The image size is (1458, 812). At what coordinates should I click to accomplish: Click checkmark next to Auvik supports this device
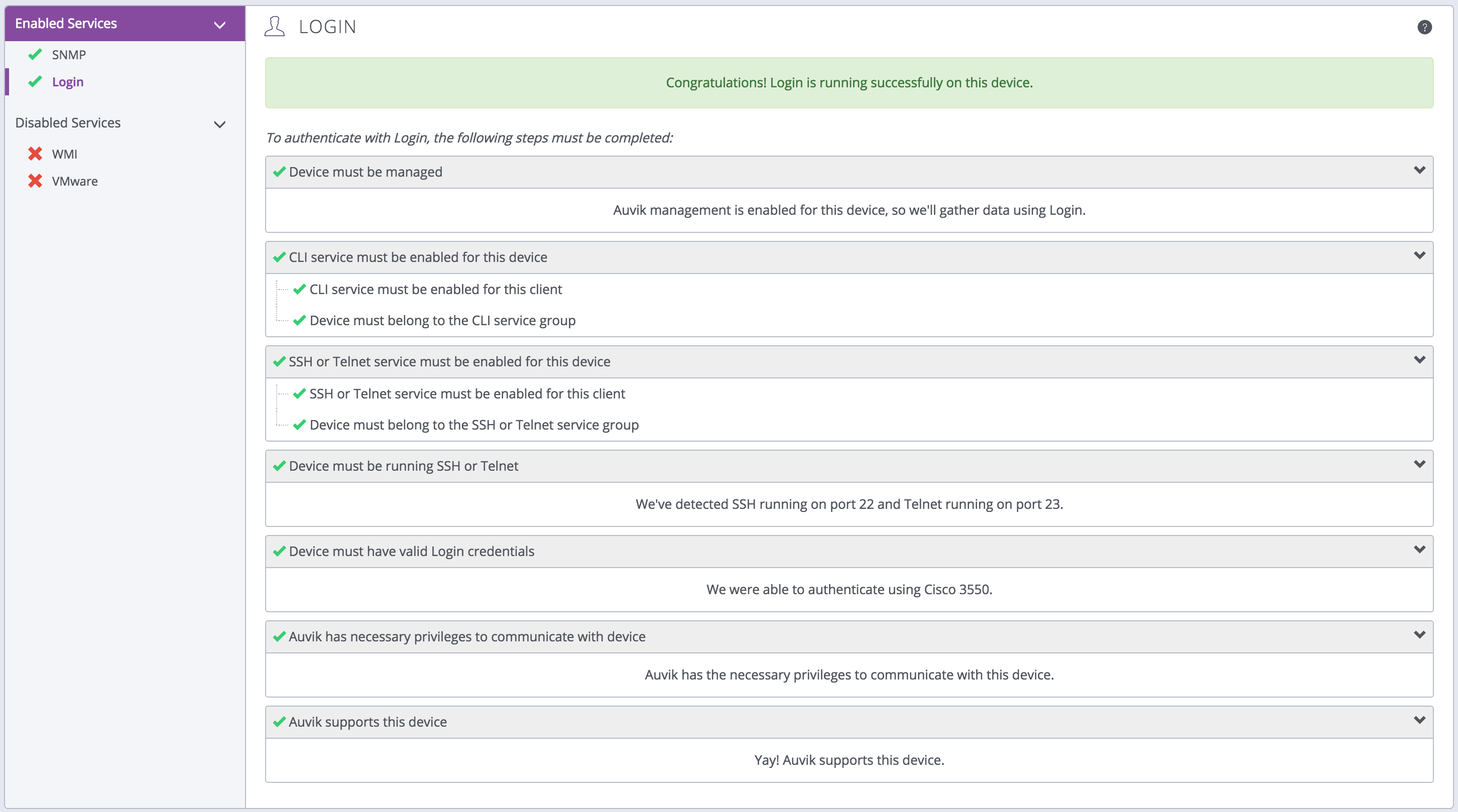coord(279,722)
